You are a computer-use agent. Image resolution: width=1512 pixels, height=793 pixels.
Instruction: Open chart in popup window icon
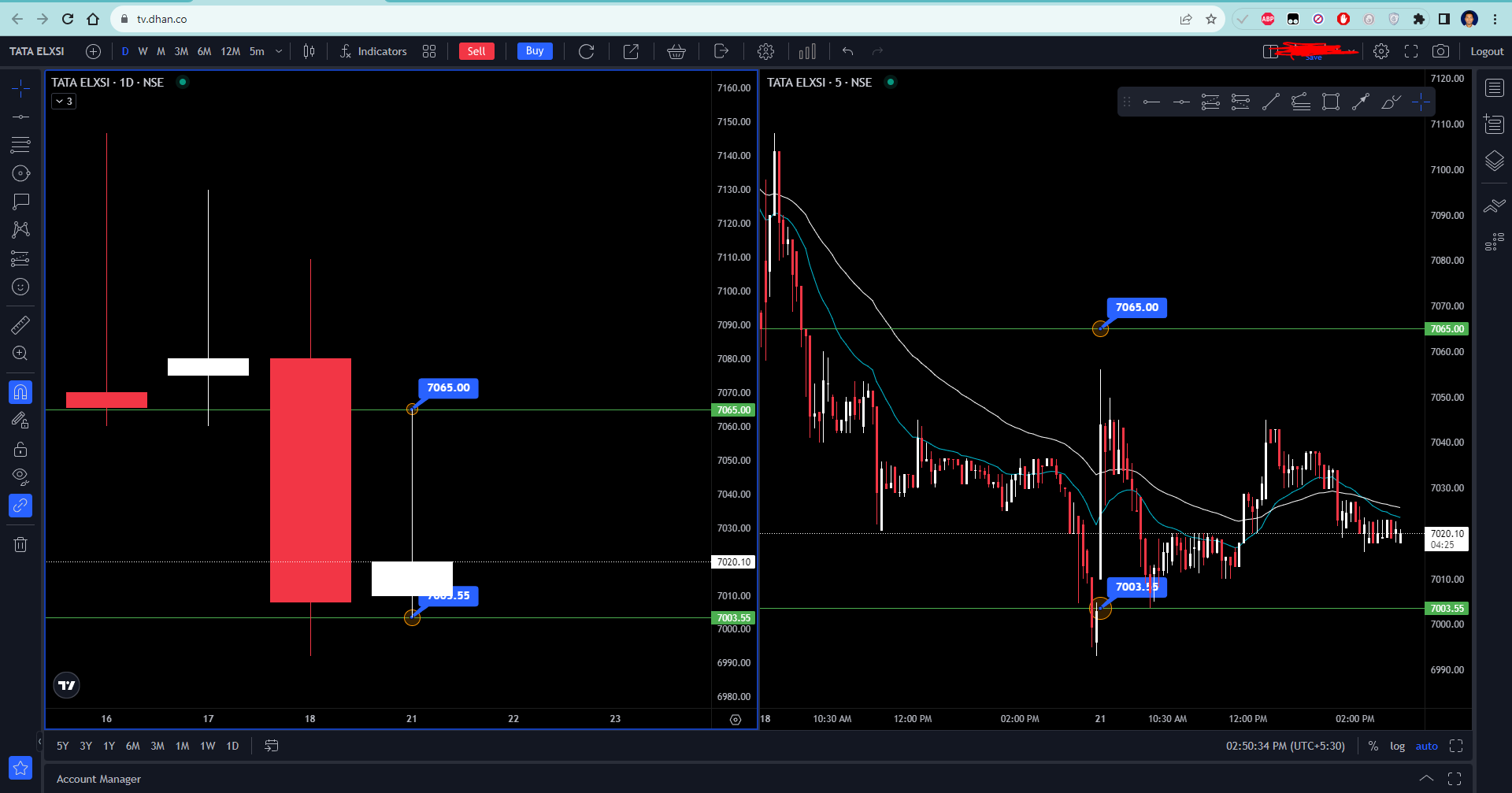[x=631, y=51]
